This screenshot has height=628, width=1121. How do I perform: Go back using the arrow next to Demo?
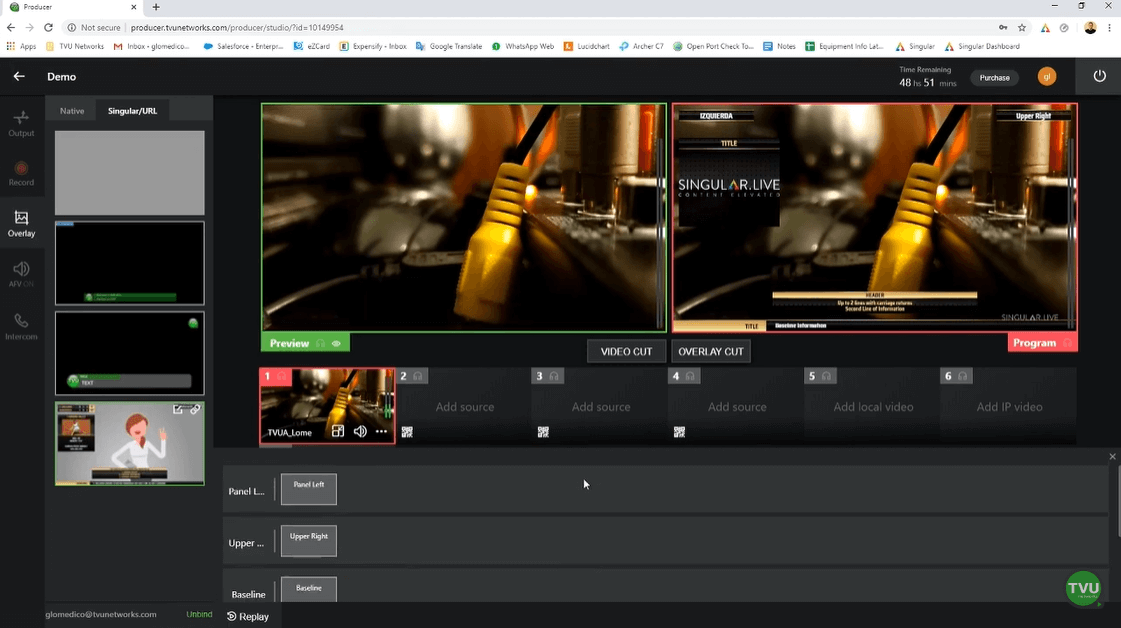(x=19, y=77)
